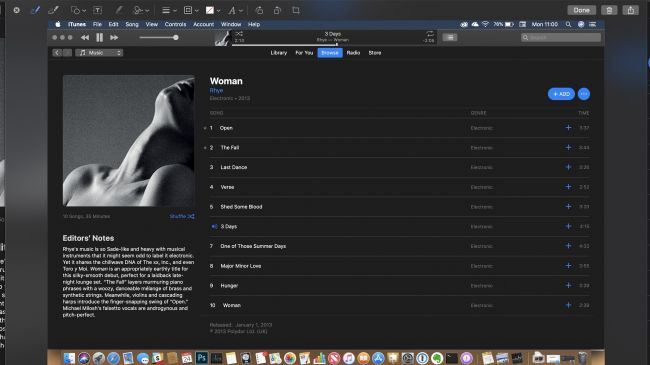Image resolution: width=650 pixels, height=365 pixels.
Task: Click the back navigation arrow
Action: (57, 53)
